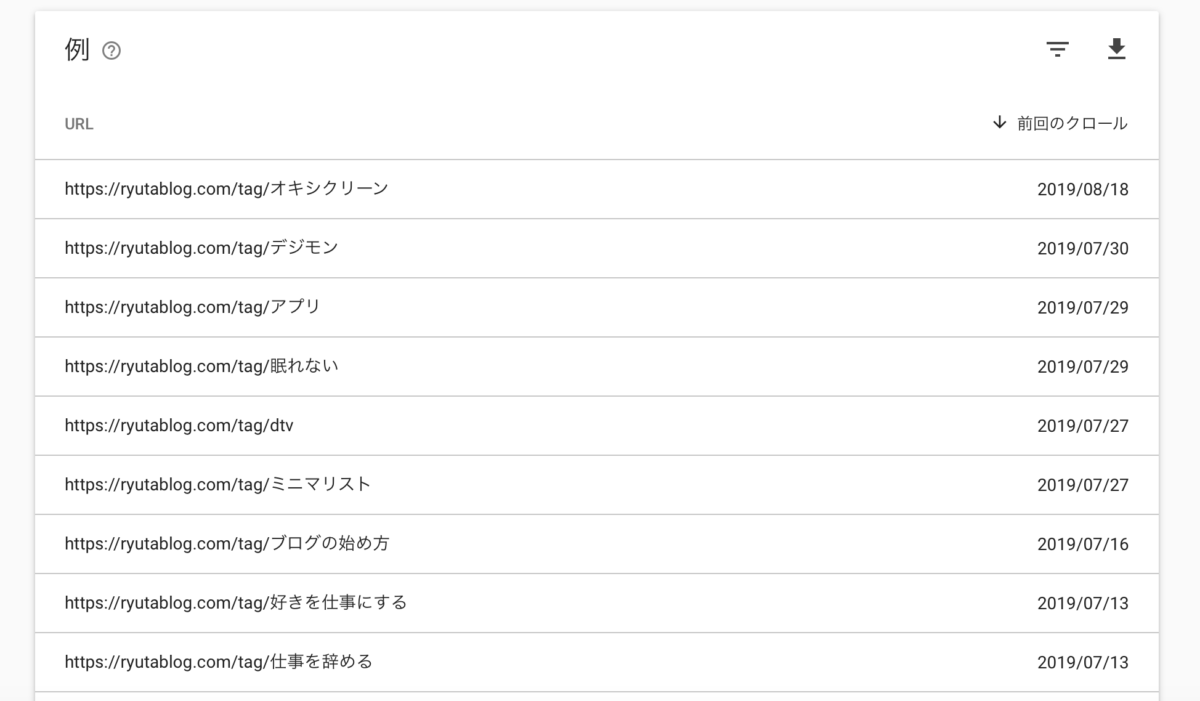The width and height of the screenshot is (1200, 701).
Task: Click the 2019/07/30 crawl date
Action: coord(1083,248)
